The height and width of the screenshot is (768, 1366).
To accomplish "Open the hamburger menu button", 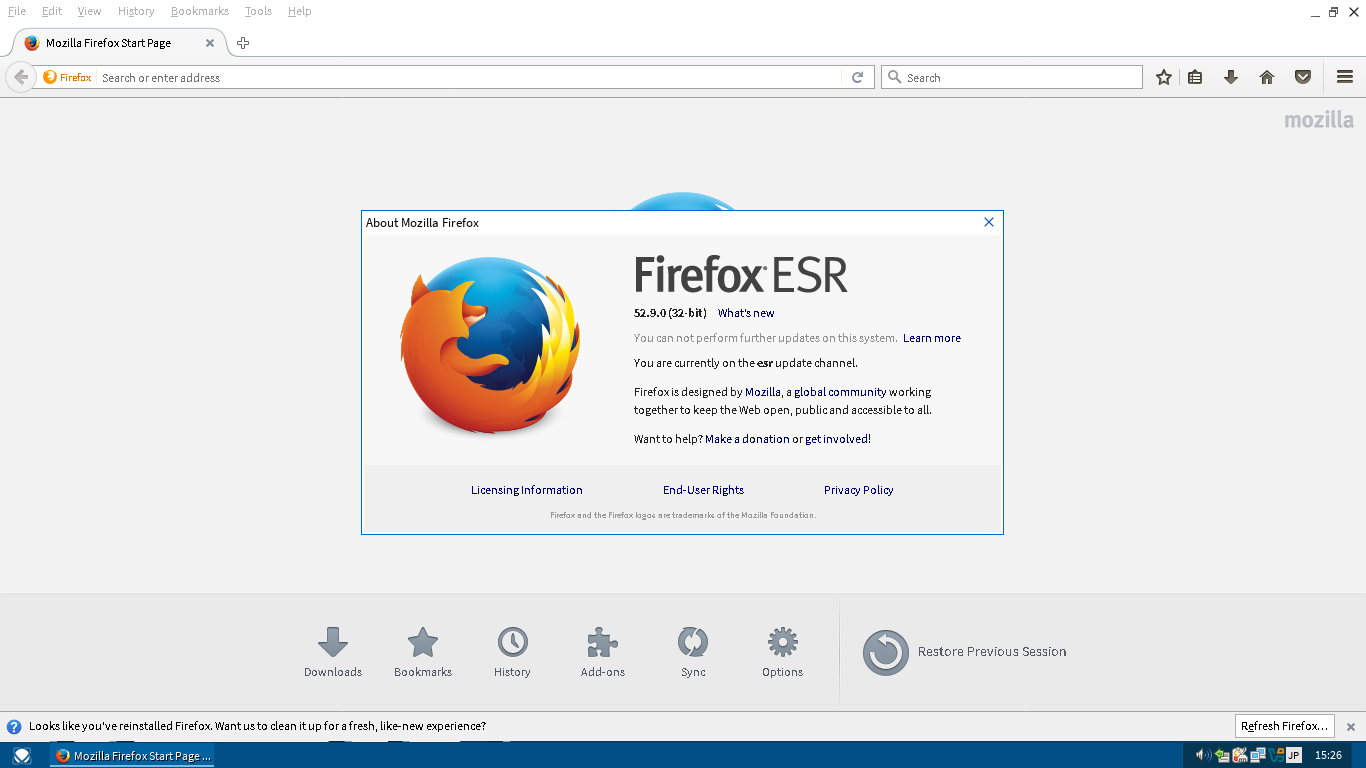I will [1345, 77].
